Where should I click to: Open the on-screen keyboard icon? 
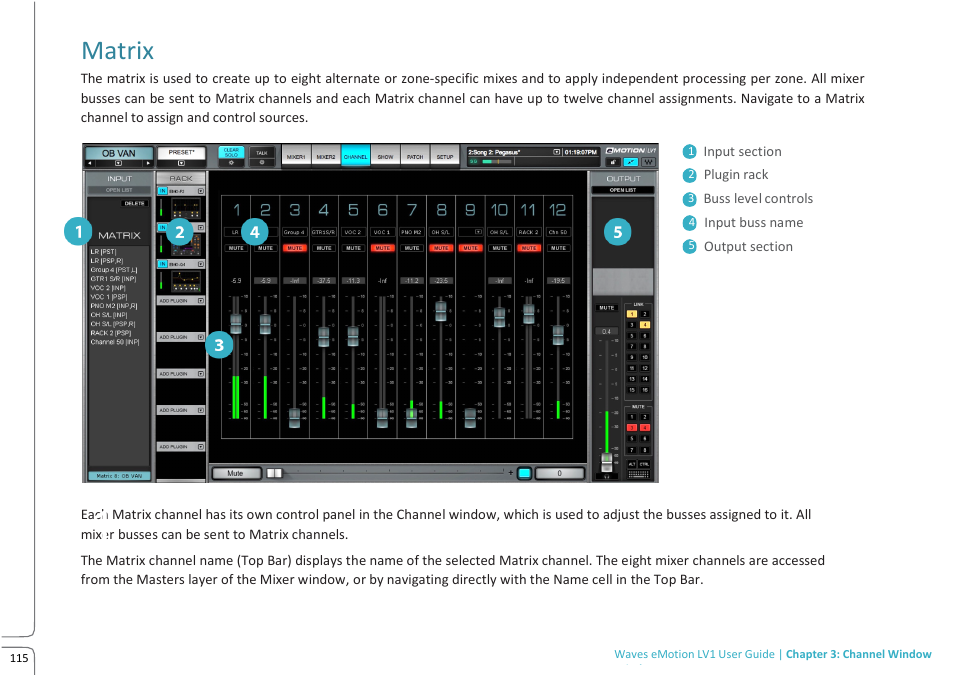(x=638, y=474)
